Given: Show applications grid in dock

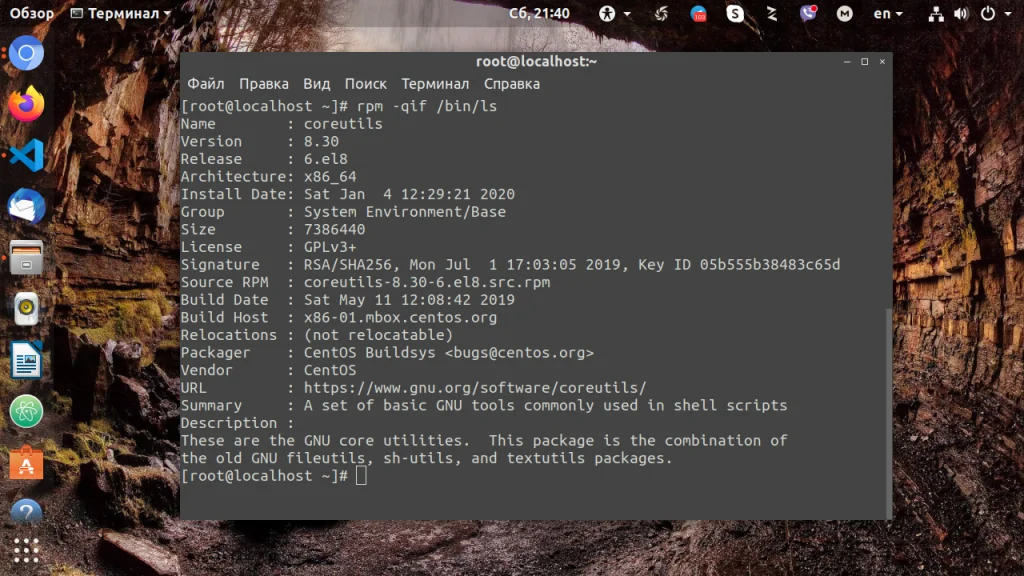Looking at the screenshot, I should [26, 551].
